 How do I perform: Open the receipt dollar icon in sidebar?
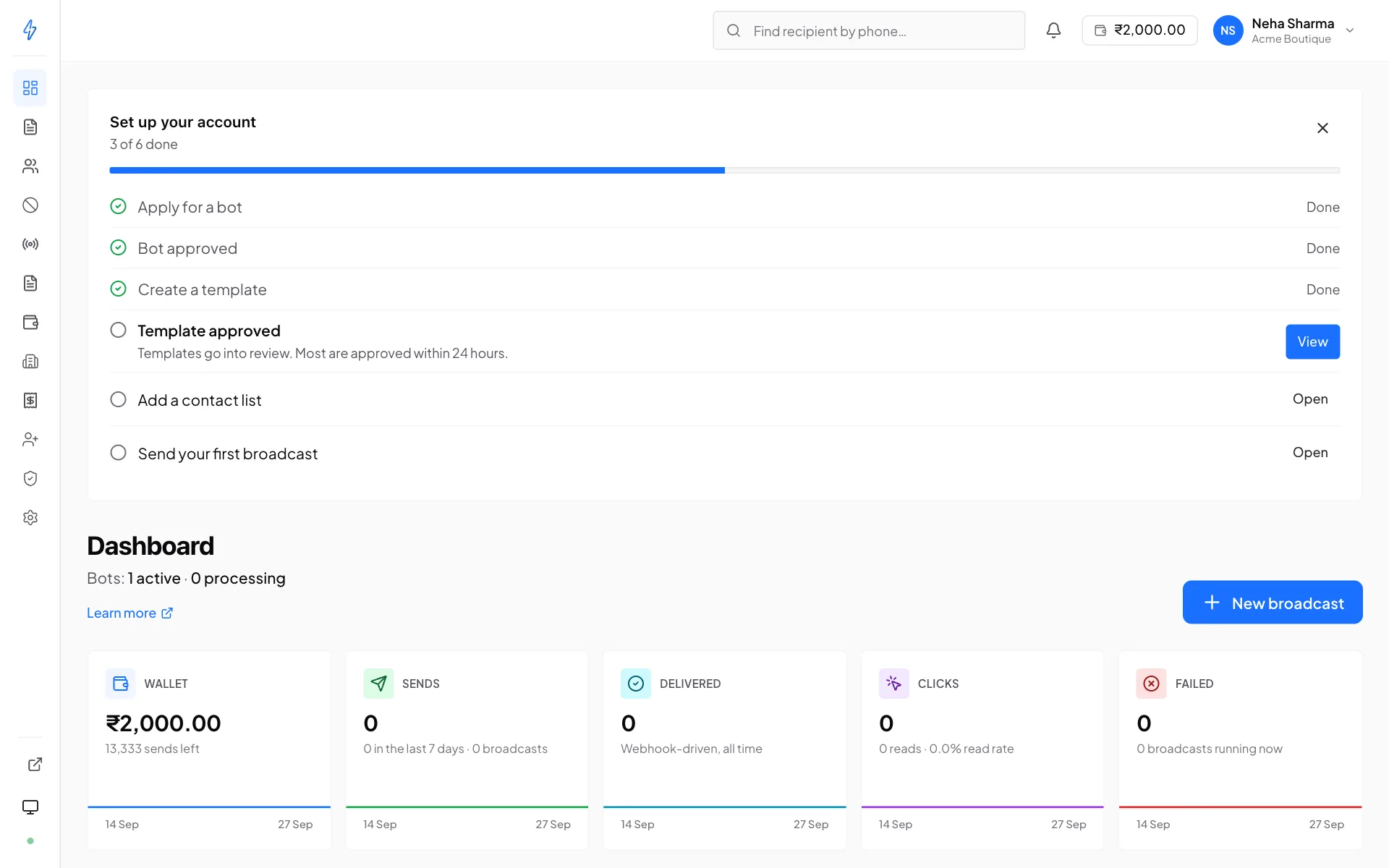point(30,401)
